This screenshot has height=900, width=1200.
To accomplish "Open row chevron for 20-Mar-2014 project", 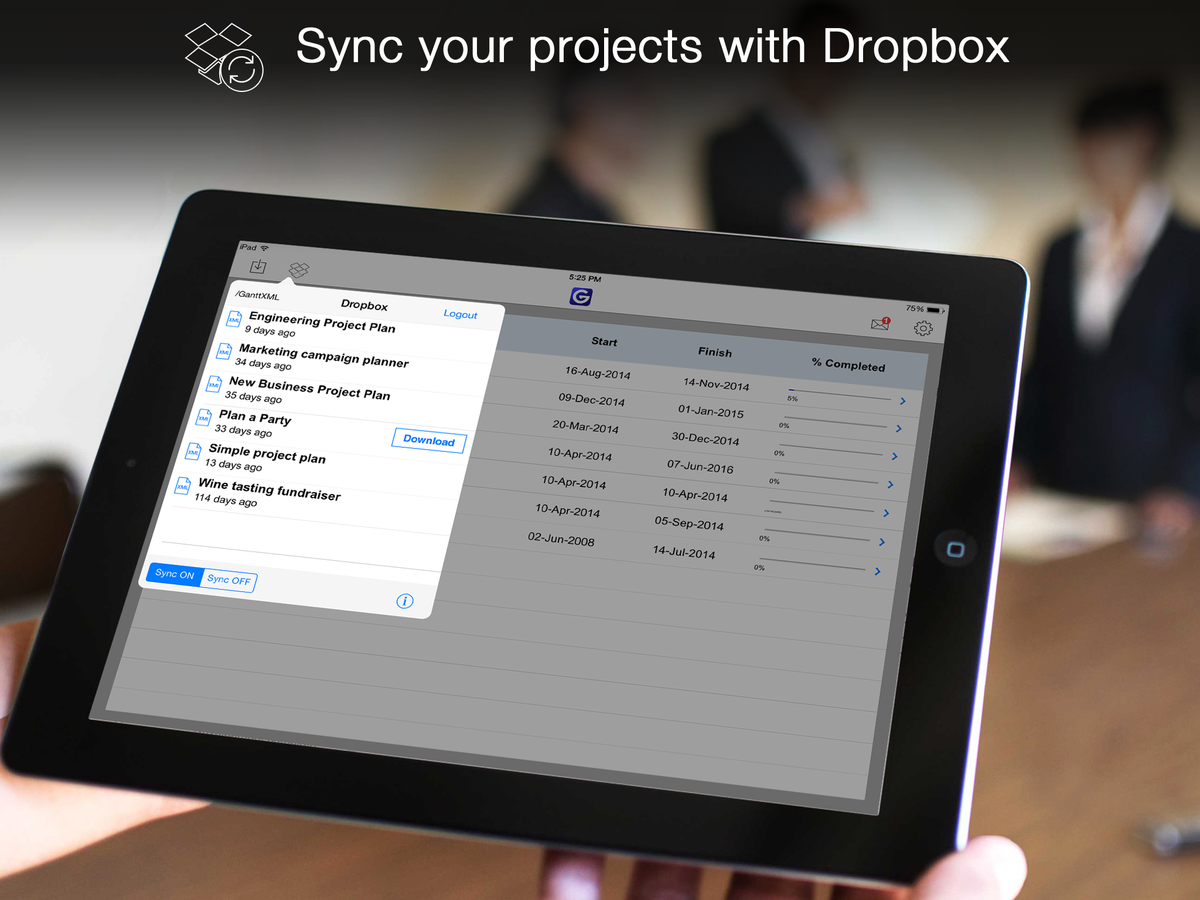I will click(894, 457).
